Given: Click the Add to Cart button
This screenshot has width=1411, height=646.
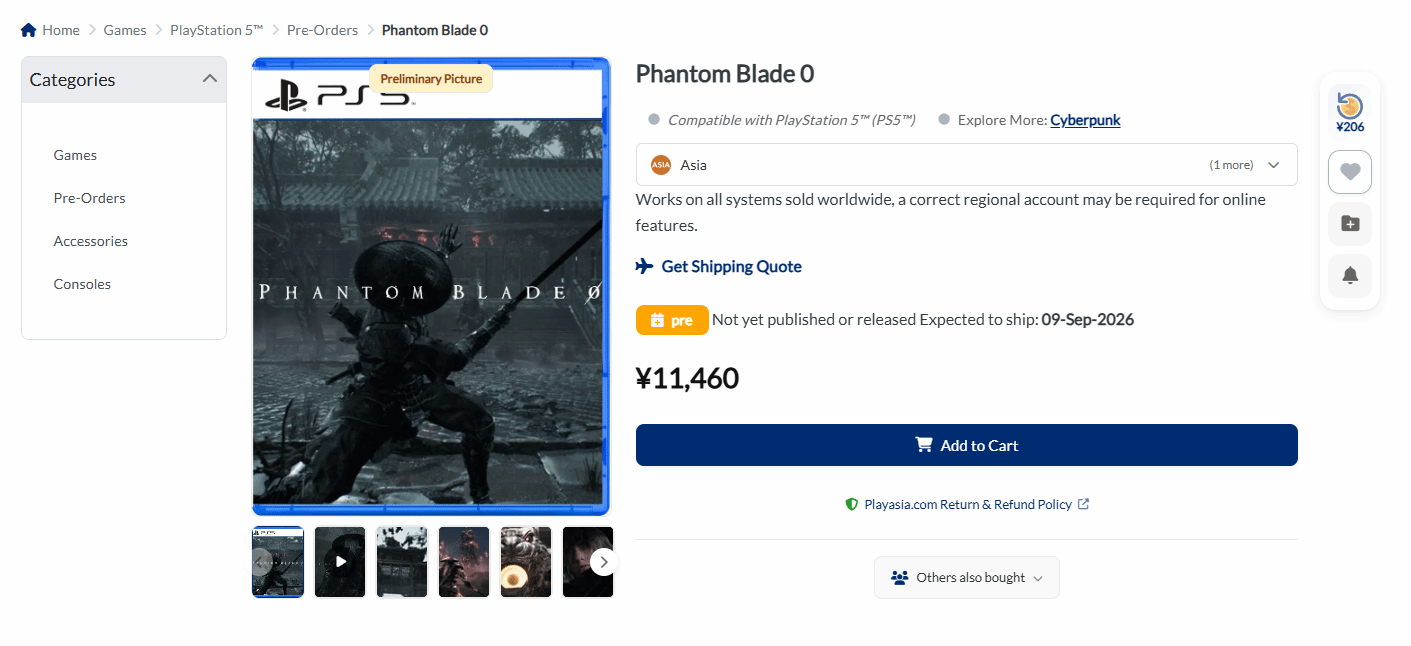Looking at the screenshot, I should coord(967,445).
